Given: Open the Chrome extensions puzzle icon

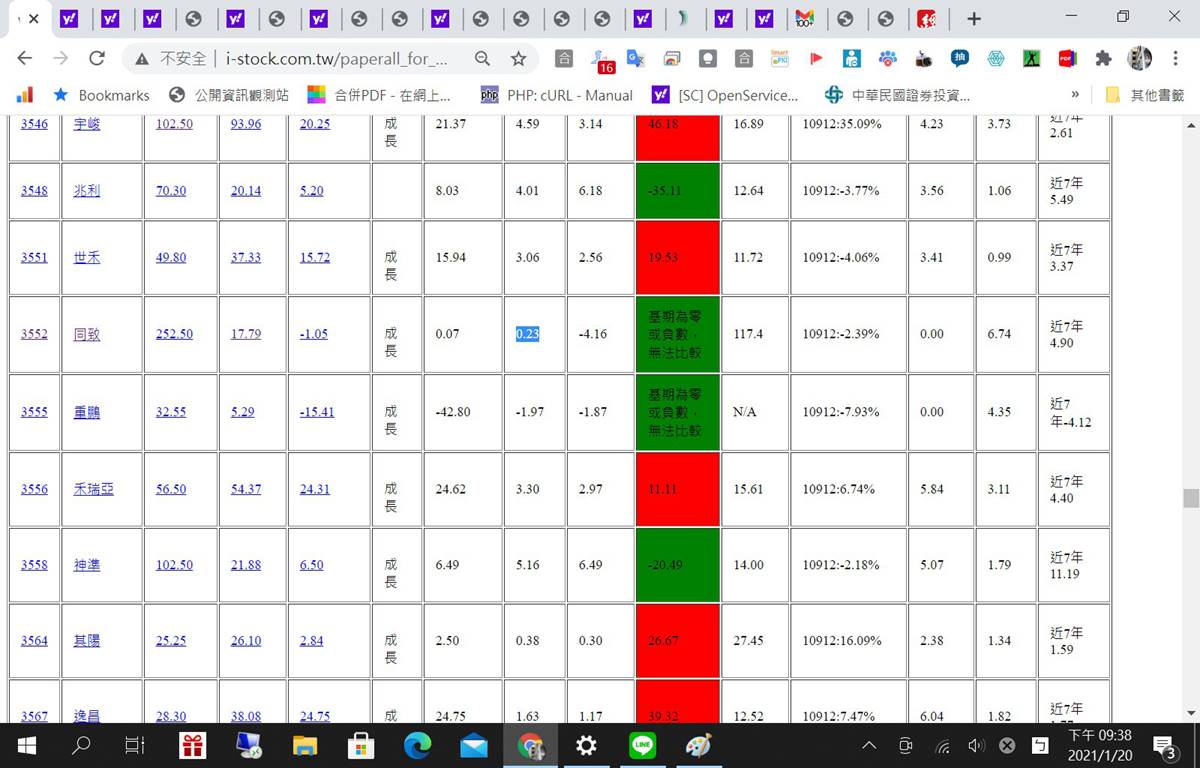Looking at the screenshot, I should 1103,59.
